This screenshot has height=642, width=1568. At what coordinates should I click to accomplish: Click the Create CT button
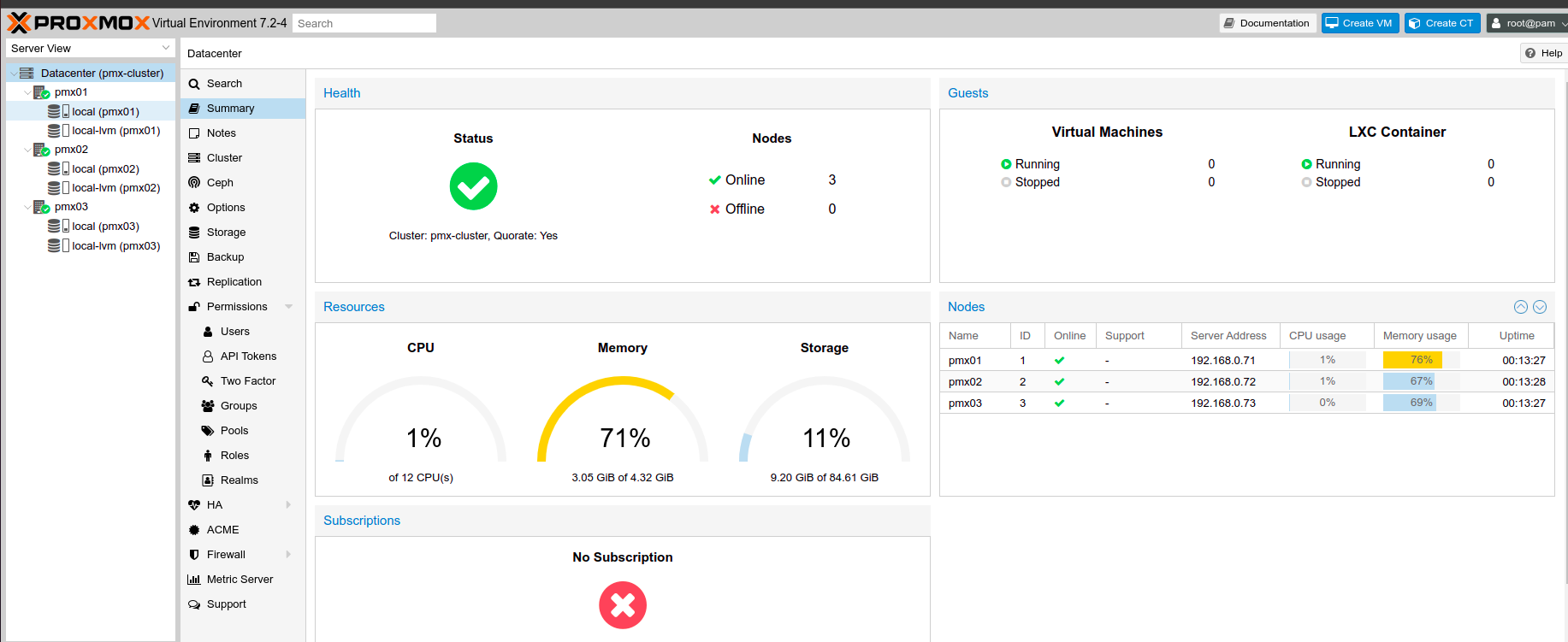pyautogui.click(x=1442, y=23)
